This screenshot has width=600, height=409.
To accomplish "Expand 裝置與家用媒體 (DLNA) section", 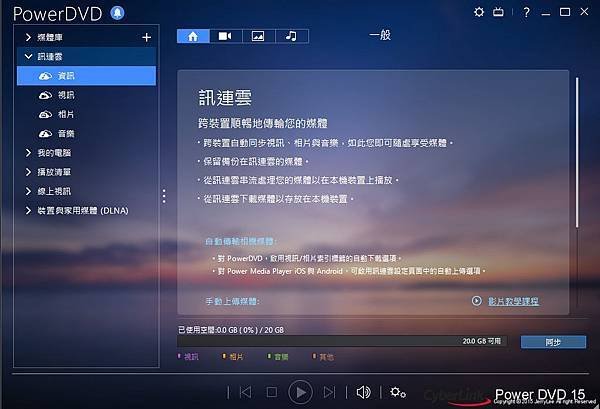I will click(28, 210).
